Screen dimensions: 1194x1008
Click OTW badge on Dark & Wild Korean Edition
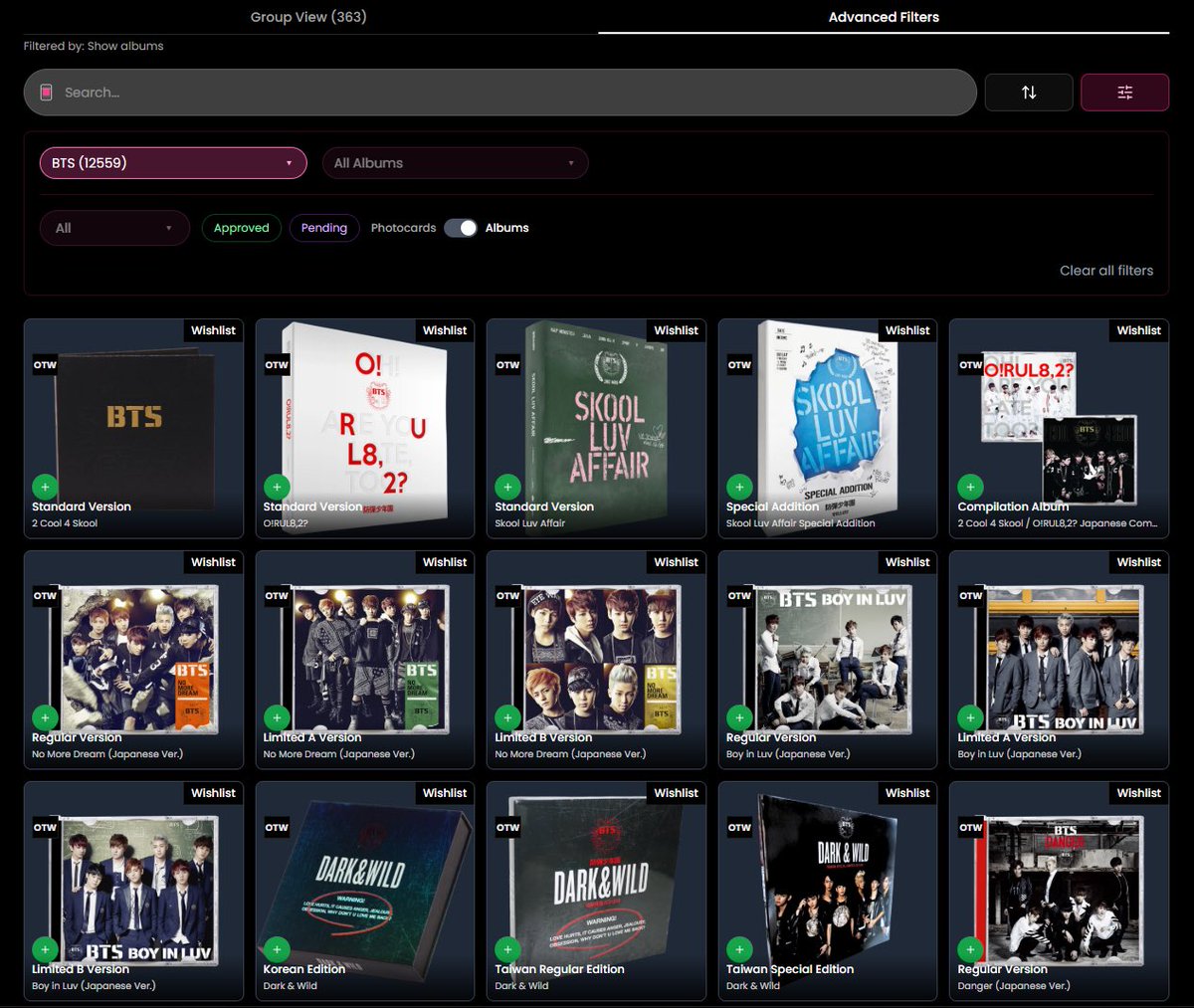pyautogui.click(x=277, y=828)
